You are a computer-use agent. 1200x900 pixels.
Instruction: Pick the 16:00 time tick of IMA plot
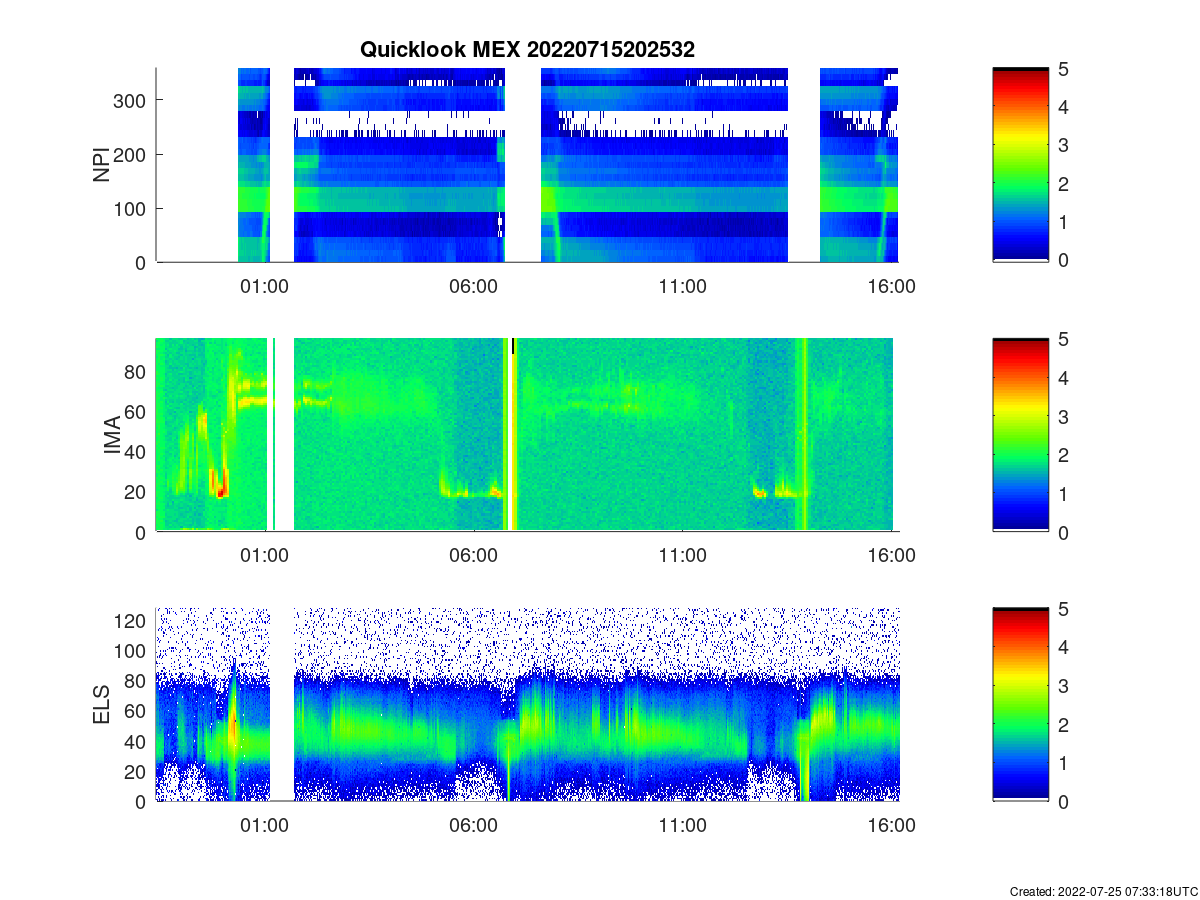coord(892,556)
